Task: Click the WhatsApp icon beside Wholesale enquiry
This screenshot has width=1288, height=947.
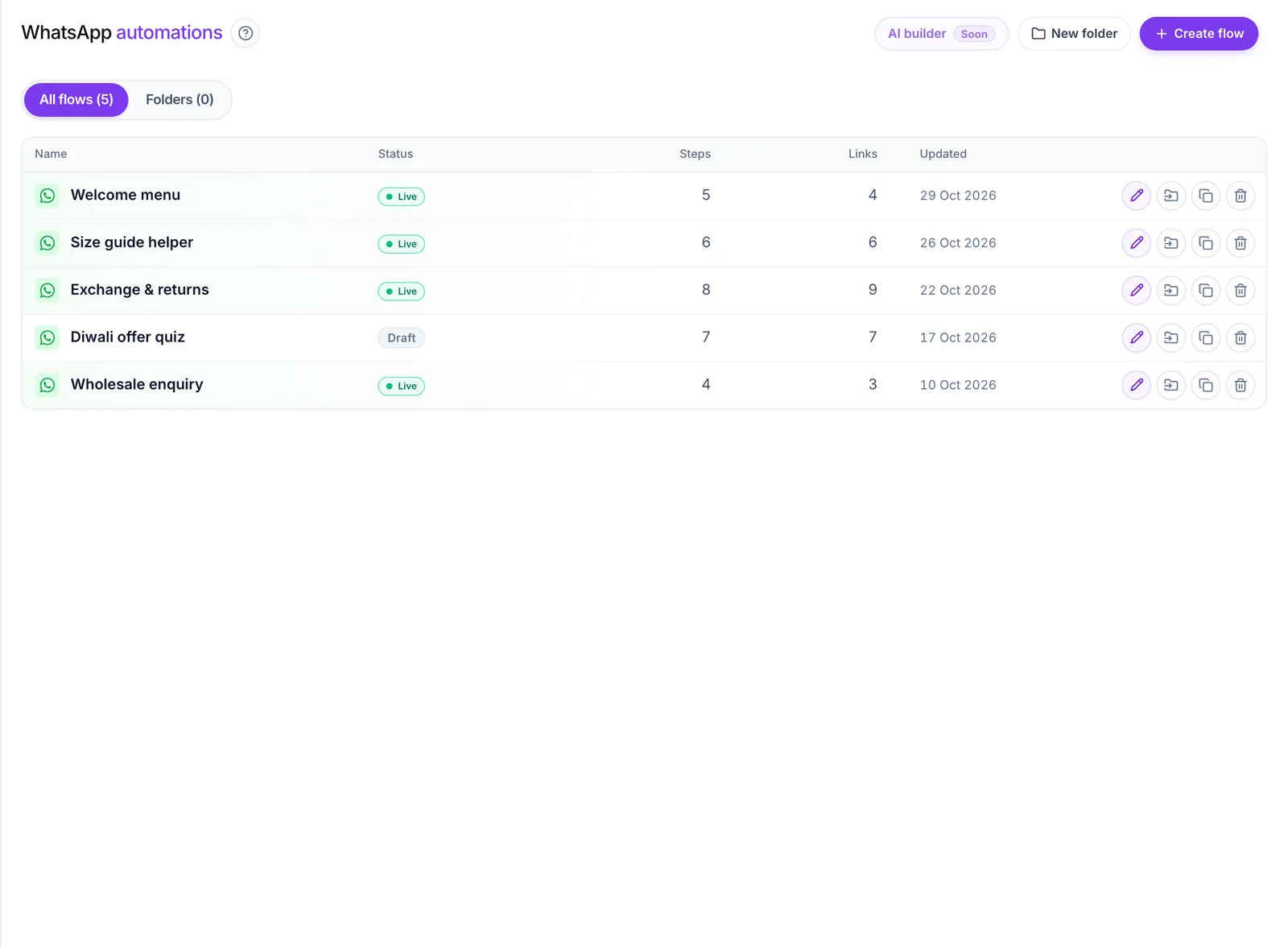Action: 47,385
